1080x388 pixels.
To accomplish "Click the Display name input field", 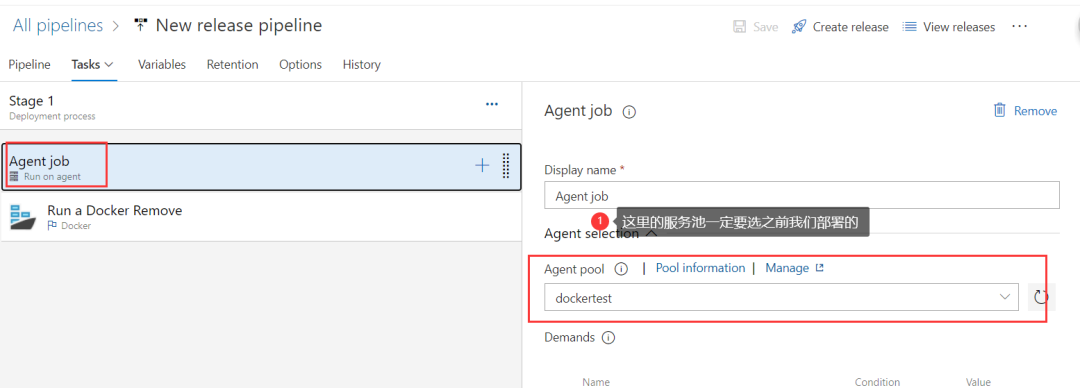I will 802,196.
